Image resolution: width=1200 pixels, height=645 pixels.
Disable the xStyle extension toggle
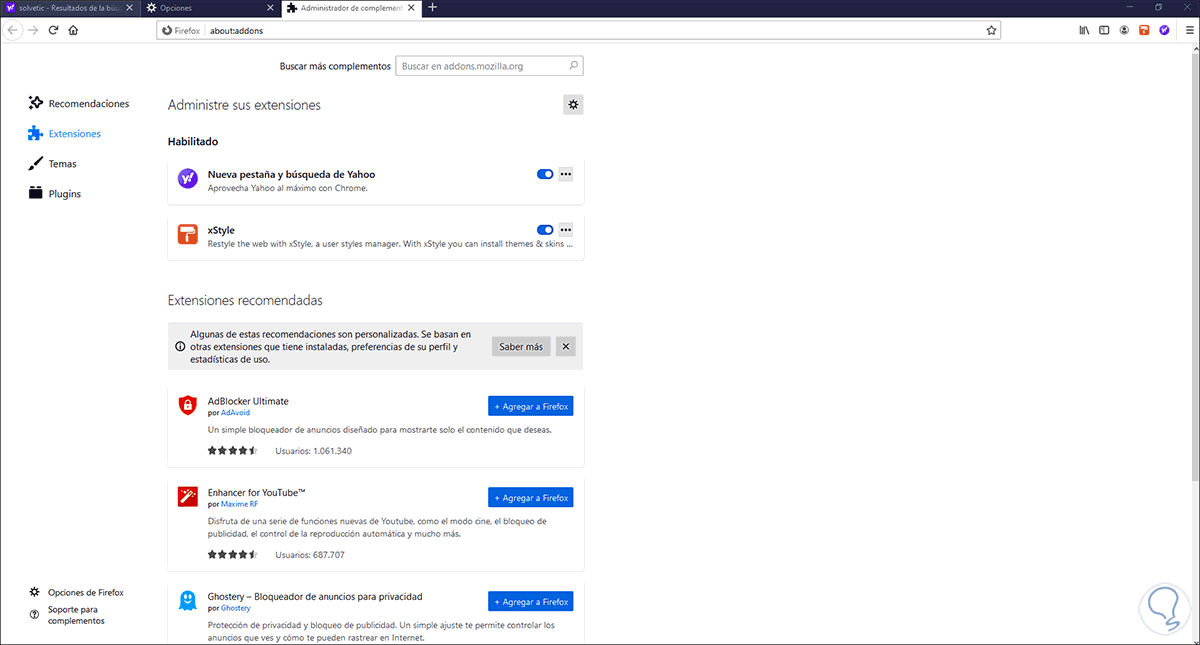(545, 230)
